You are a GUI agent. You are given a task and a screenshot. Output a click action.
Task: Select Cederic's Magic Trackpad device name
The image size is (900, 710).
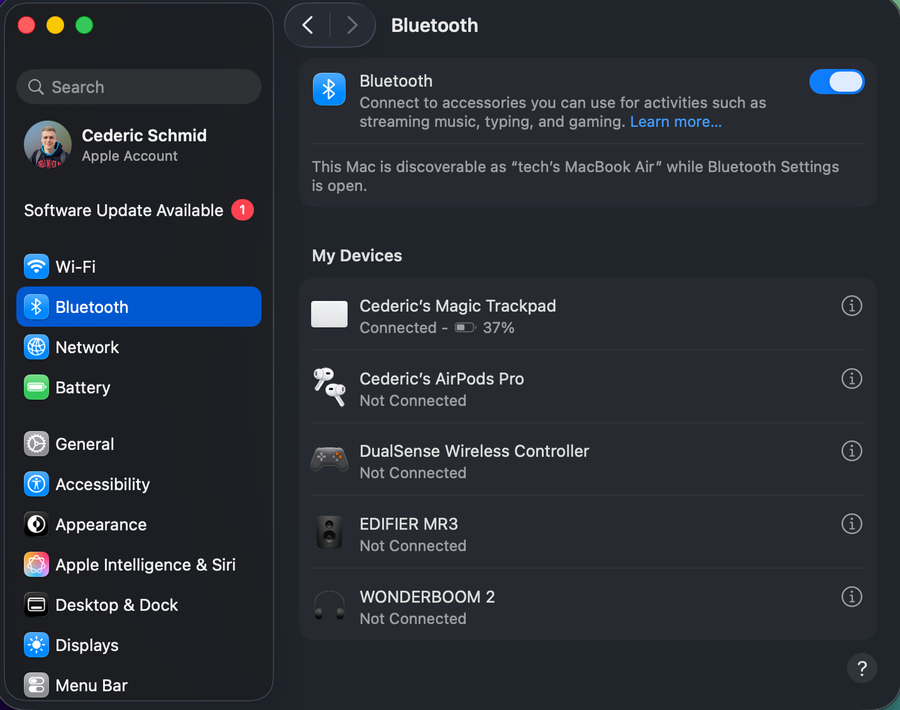click(457, 306)
